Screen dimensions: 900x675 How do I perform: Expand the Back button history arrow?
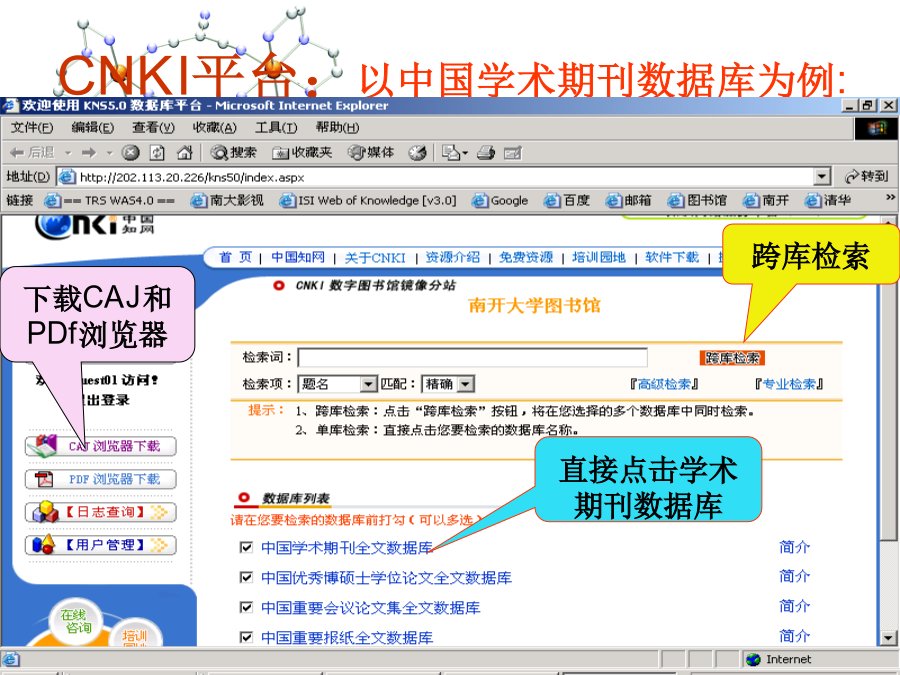pyautogui.click(x=68, y=153)
